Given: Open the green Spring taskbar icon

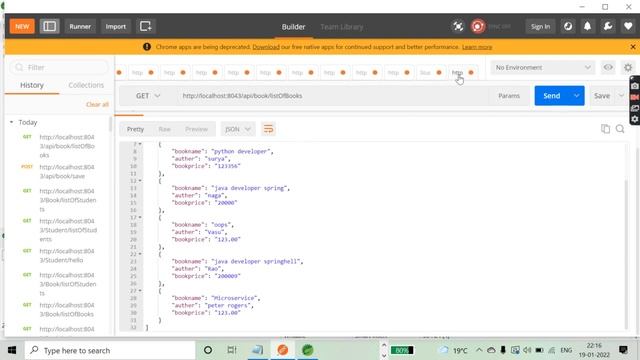Looking at the screenshot, I should tap(307, 350).
